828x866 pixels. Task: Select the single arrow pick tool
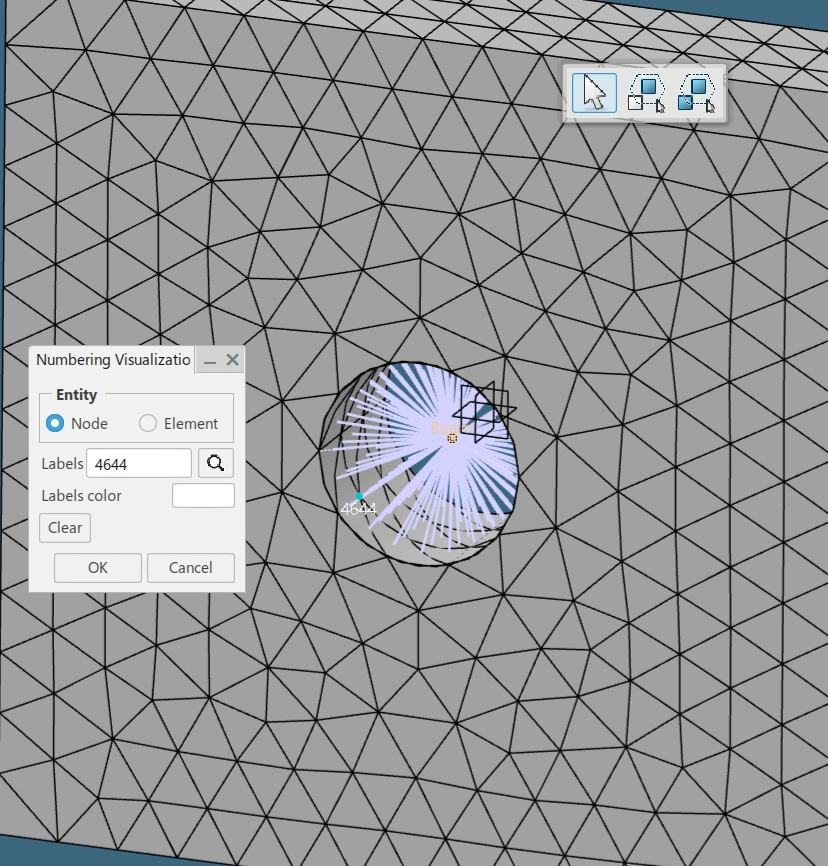(x=594, y=93)
